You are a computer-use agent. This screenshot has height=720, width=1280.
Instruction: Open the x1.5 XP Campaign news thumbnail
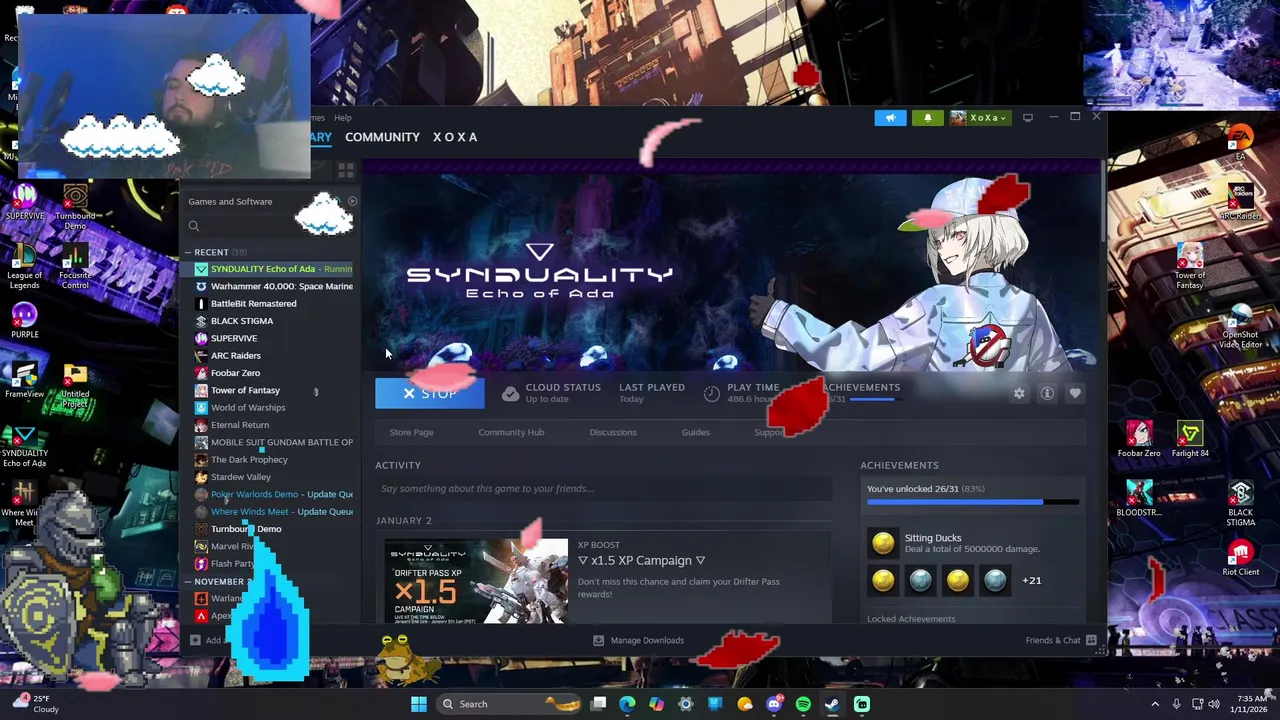476,581
